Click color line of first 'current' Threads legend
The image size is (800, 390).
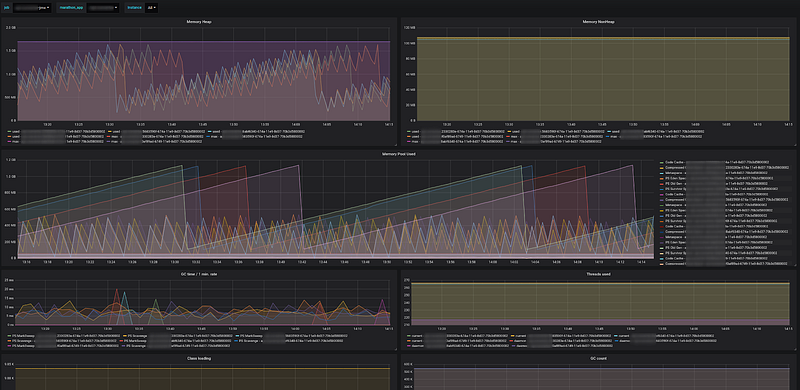pyautogui.click(x=409, y=336)
